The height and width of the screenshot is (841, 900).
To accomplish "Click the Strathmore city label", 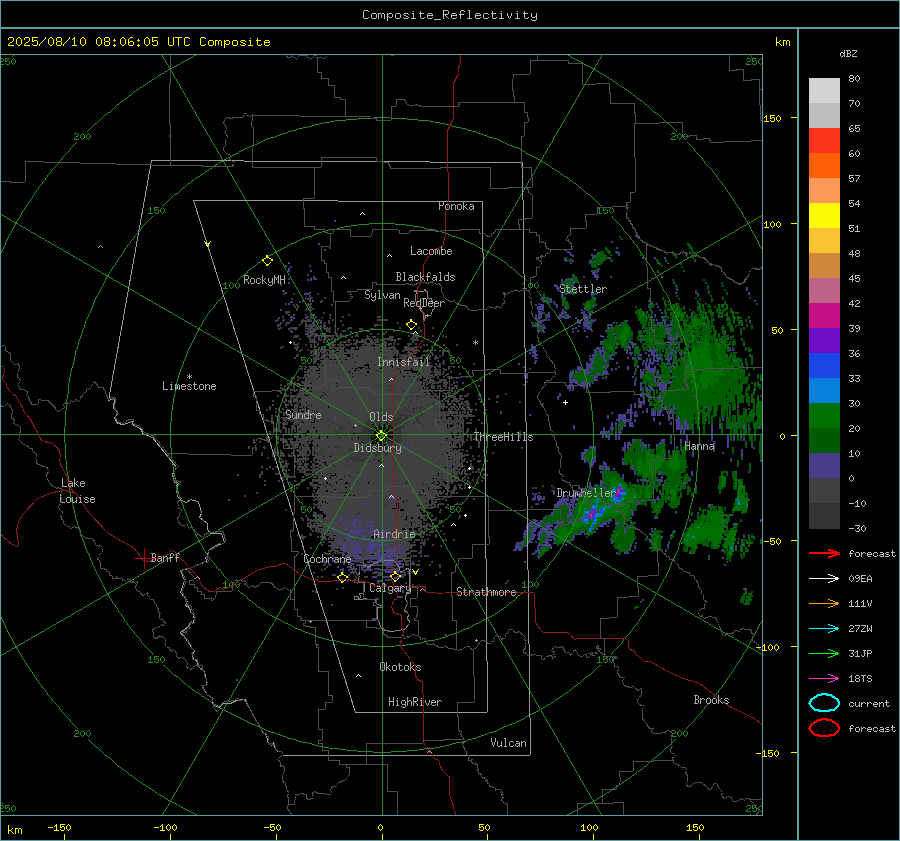I will tap(486, 592).
